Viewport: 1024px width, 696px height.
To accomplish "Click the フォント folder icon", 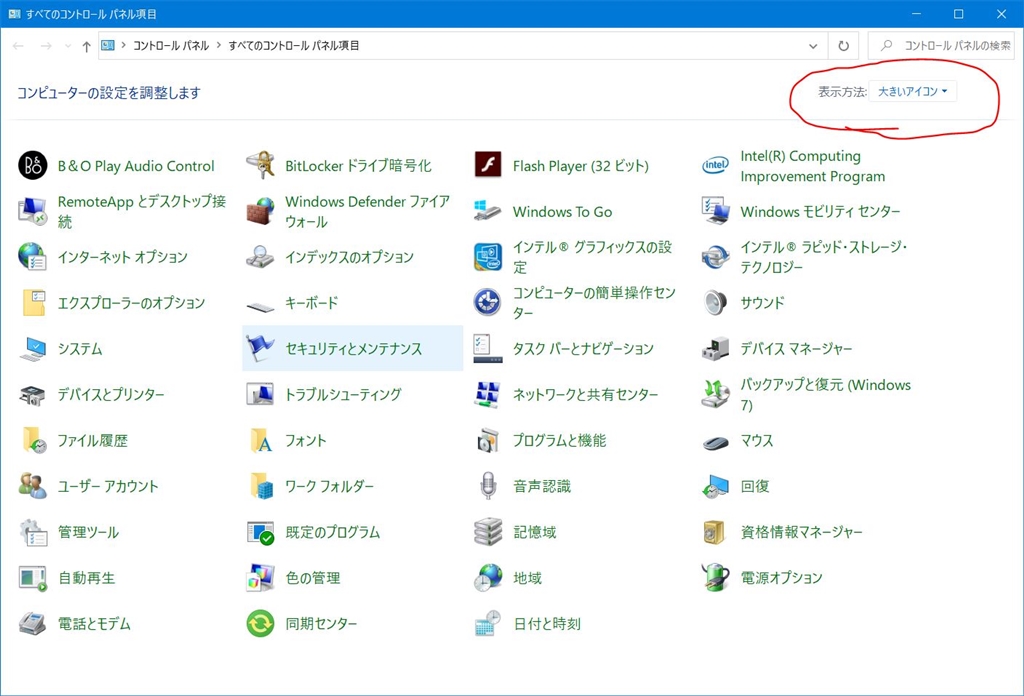I will pos(260,440).
